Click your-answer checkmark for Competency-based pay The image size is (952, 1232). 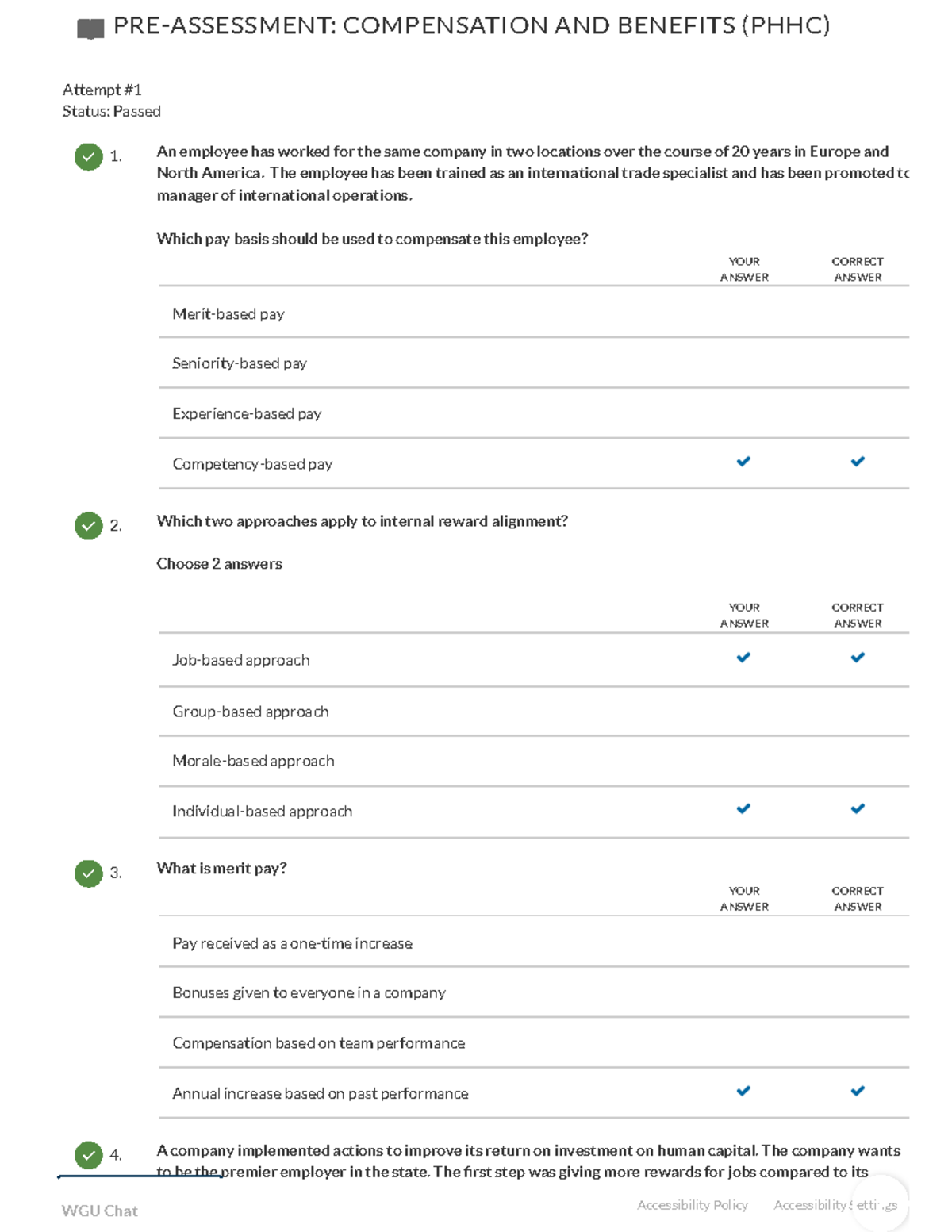(743, 462)
